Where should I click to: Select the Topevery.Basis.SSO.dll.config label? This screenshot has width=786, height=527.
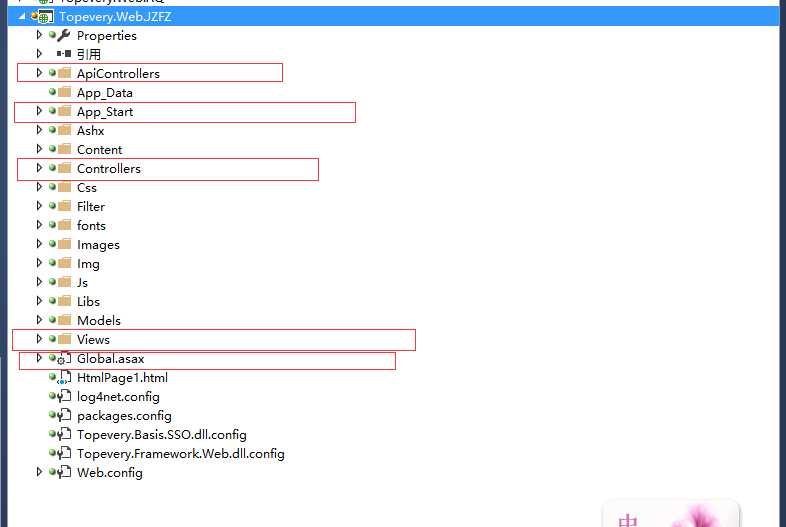[161, 435]
